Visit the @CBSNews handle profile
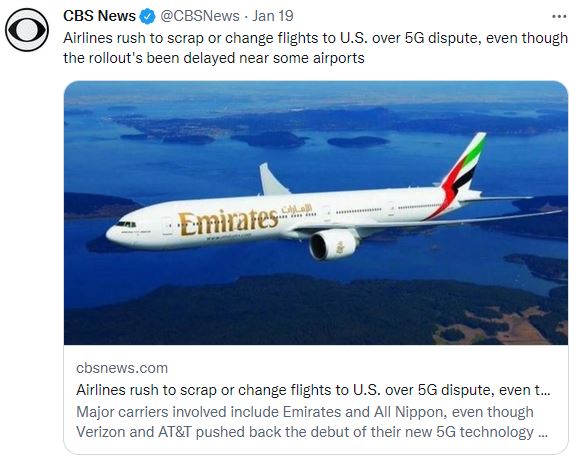The image size is (579, 464). [x=200, y=16]
